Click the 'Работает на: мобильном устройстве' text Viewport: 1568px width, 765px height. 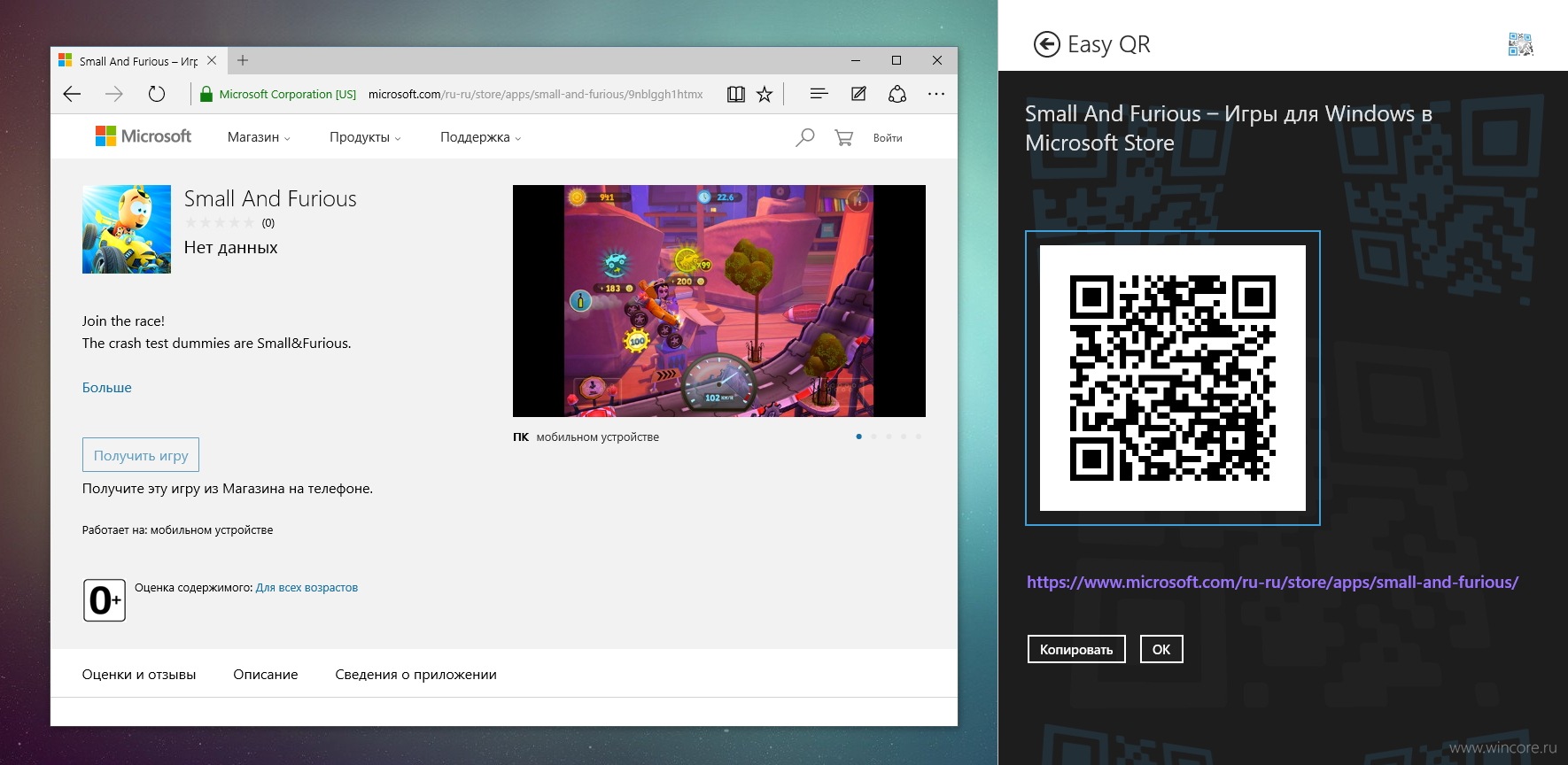(x=177, y=530)
